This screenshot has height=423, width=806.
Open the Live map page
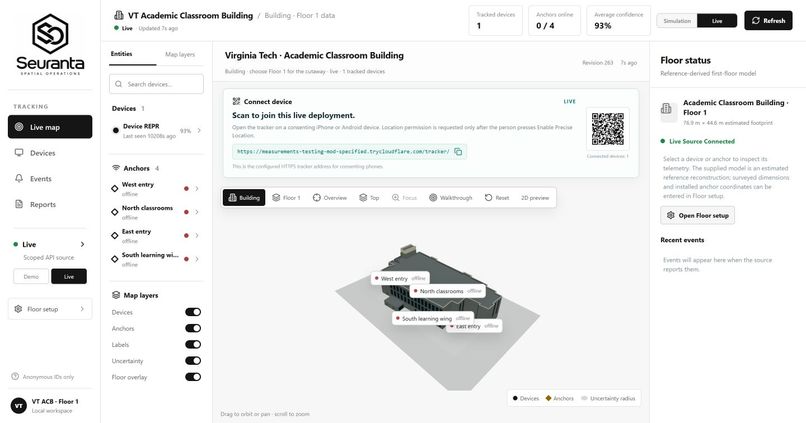click(50, 127)
